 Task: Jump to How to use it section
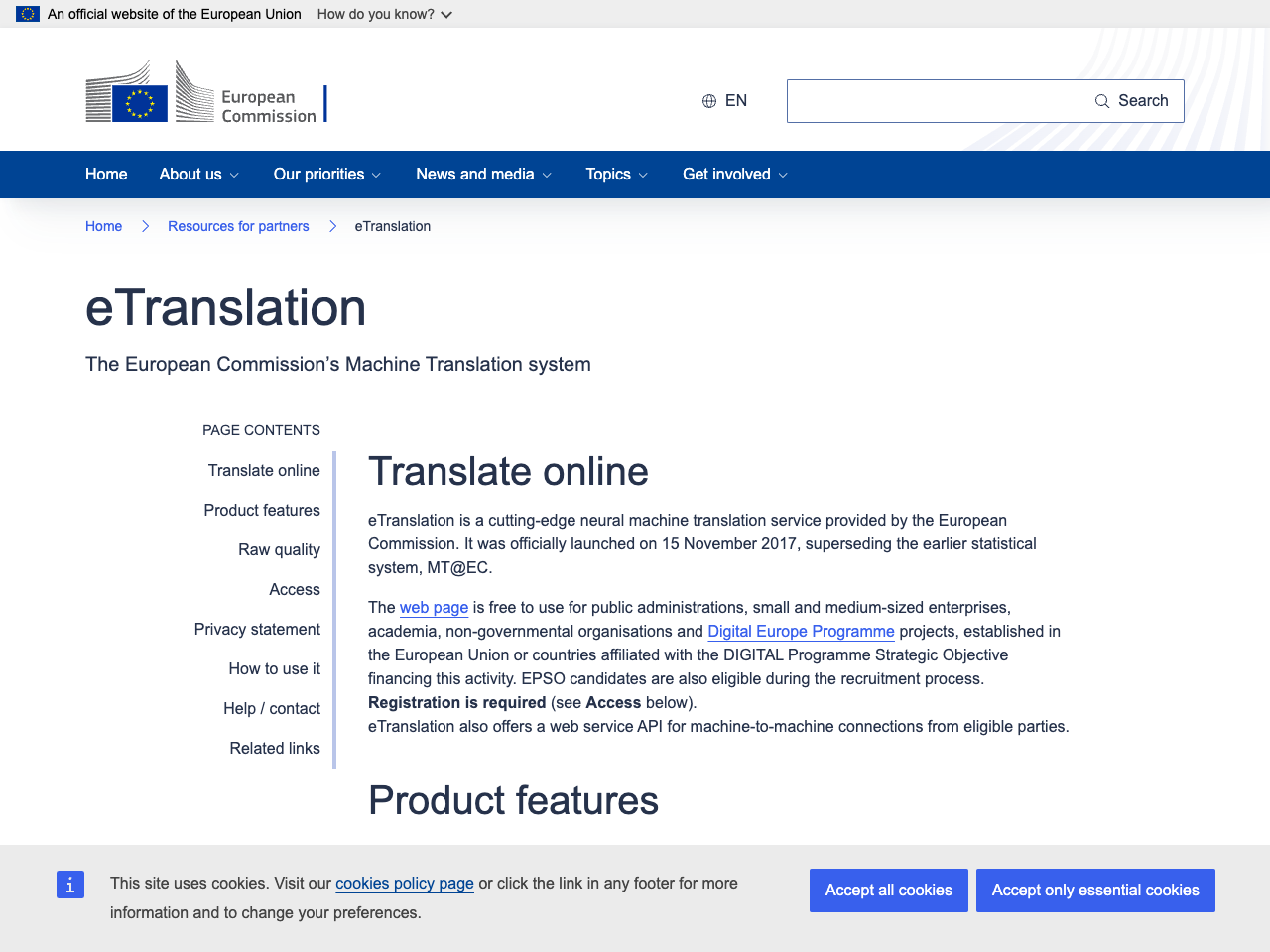[275, 668]
